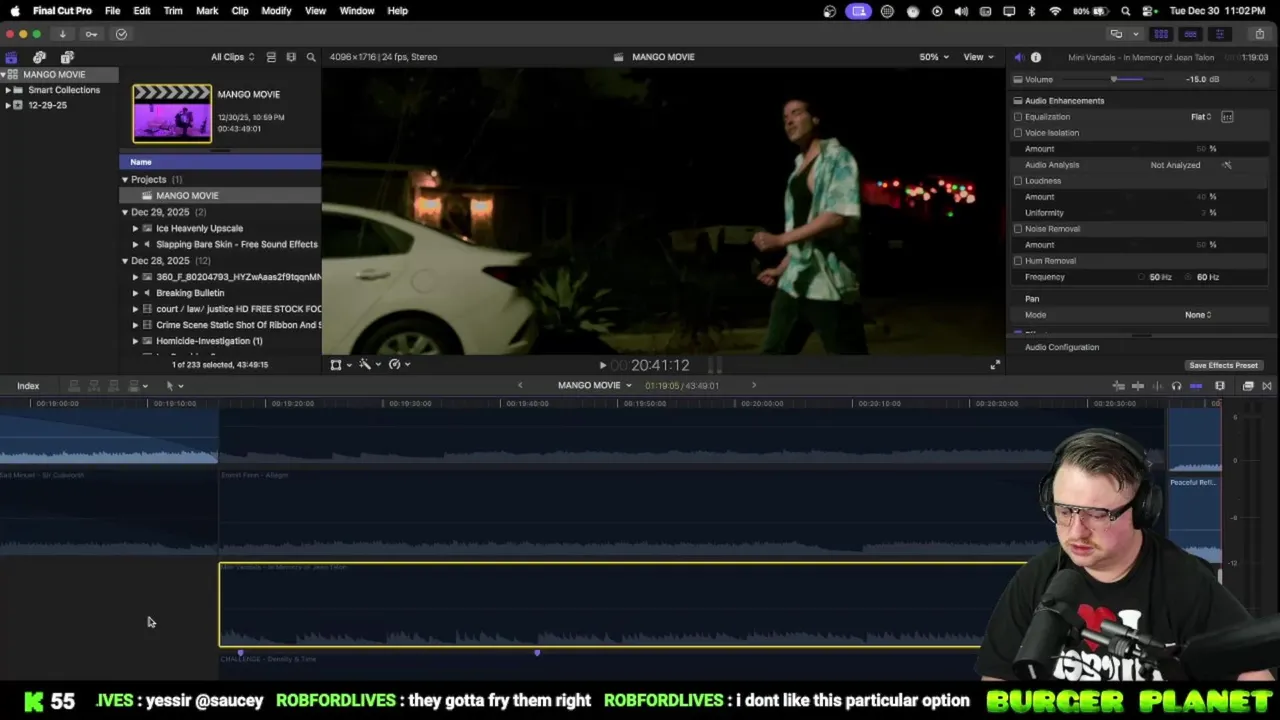Open macOS Spotlight search

click(x=1126, y=11)
